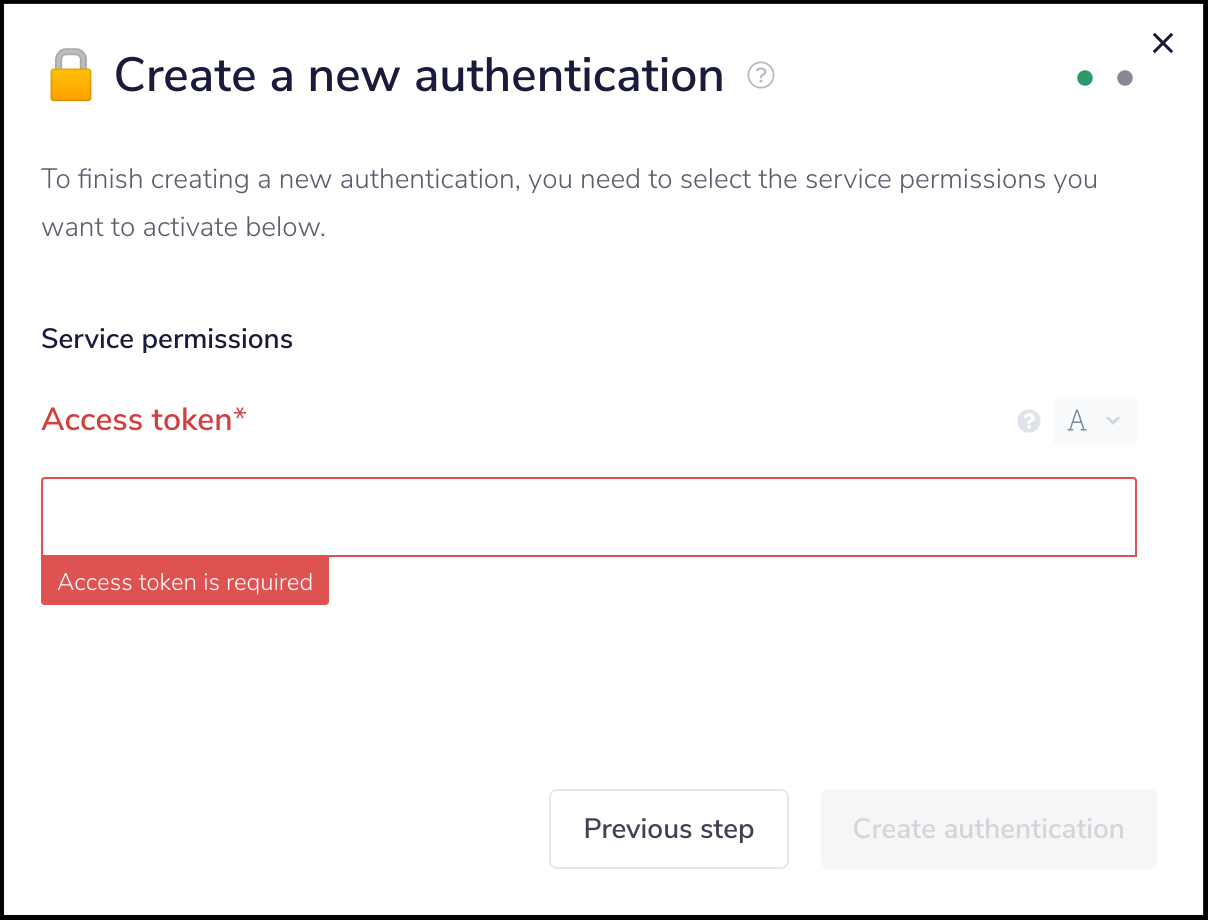1208x920 pixels.
Task: Click the Access token help question mark
Action: [x=1029, y=422]
